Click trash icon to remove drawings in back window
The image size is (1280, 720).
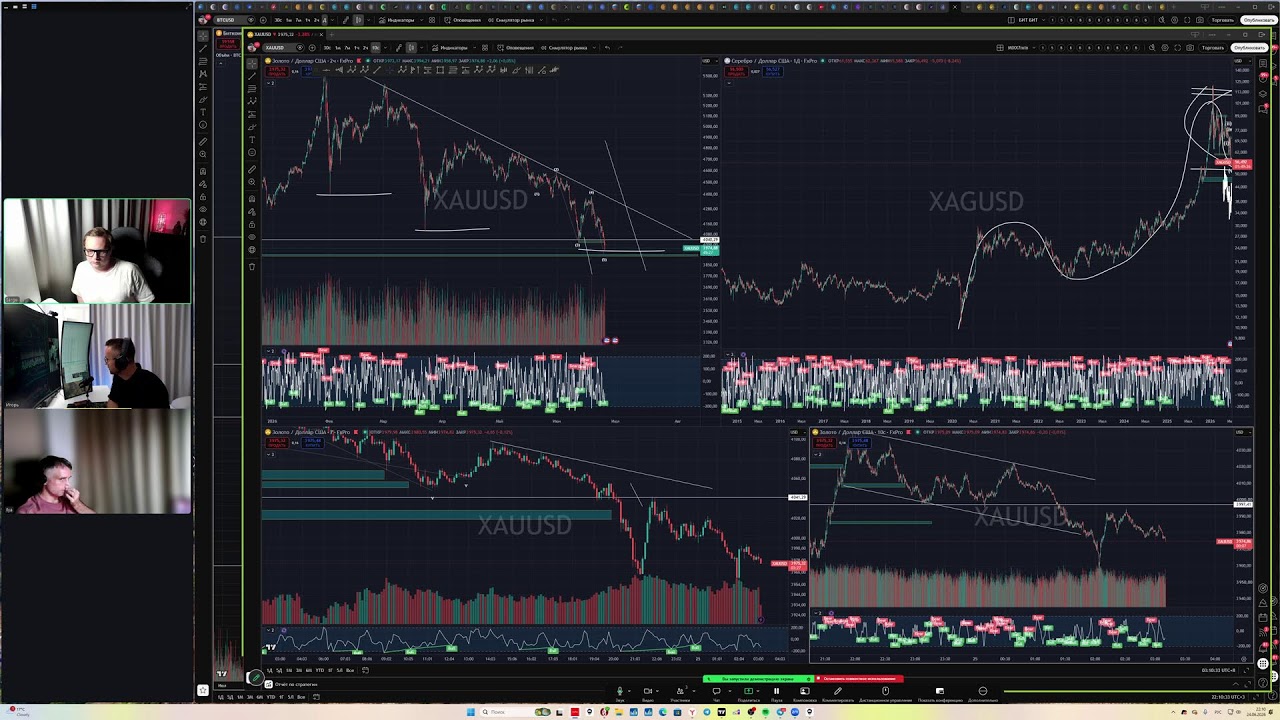(x=203, y=239)
